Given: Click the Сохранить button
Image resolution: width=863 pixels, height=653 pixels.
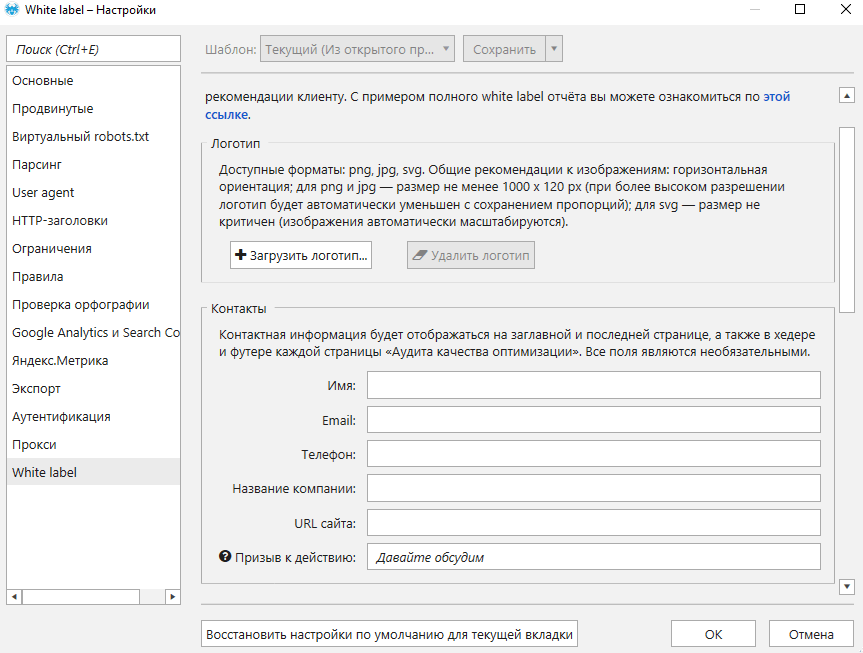Looking at the screenshot, I should [x=504, y=49].
